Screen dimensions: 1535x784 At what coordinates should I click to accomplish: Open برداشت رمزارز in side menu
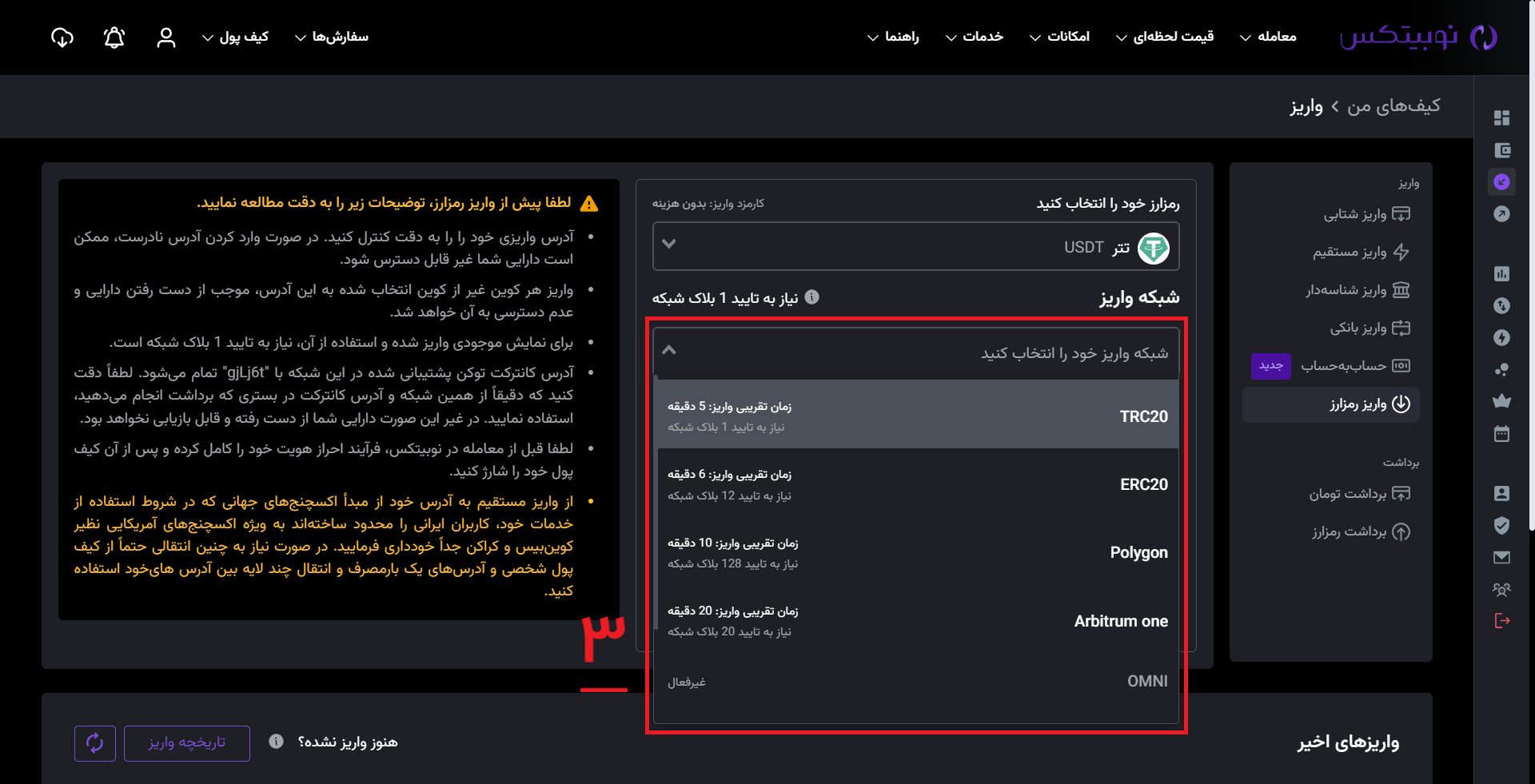tap(1361, 531)
